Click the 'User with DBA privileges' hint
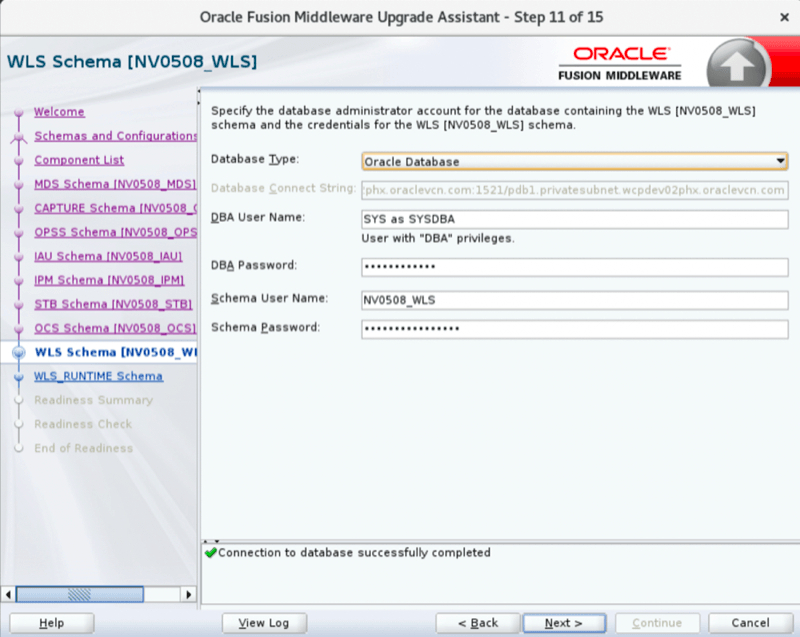Image resolution: width=800 pixels, height=637 pixels. pyautogui.click(x=438, y=238)
